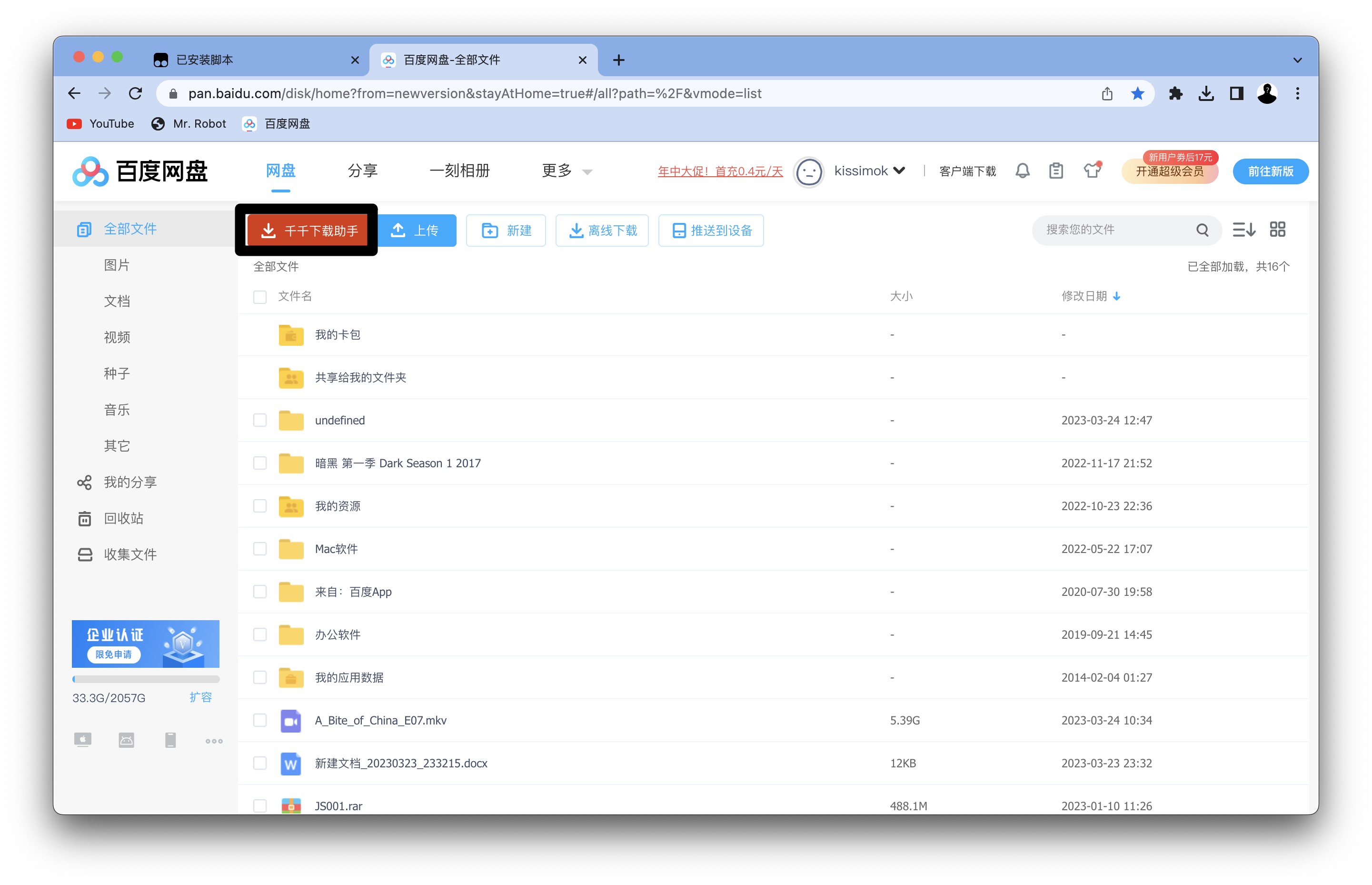This screenshot has height=885, width=1372.
Task: Select checkbox for A_Bite_of_China_E07.mkv
Action: [x=260, y=720]
